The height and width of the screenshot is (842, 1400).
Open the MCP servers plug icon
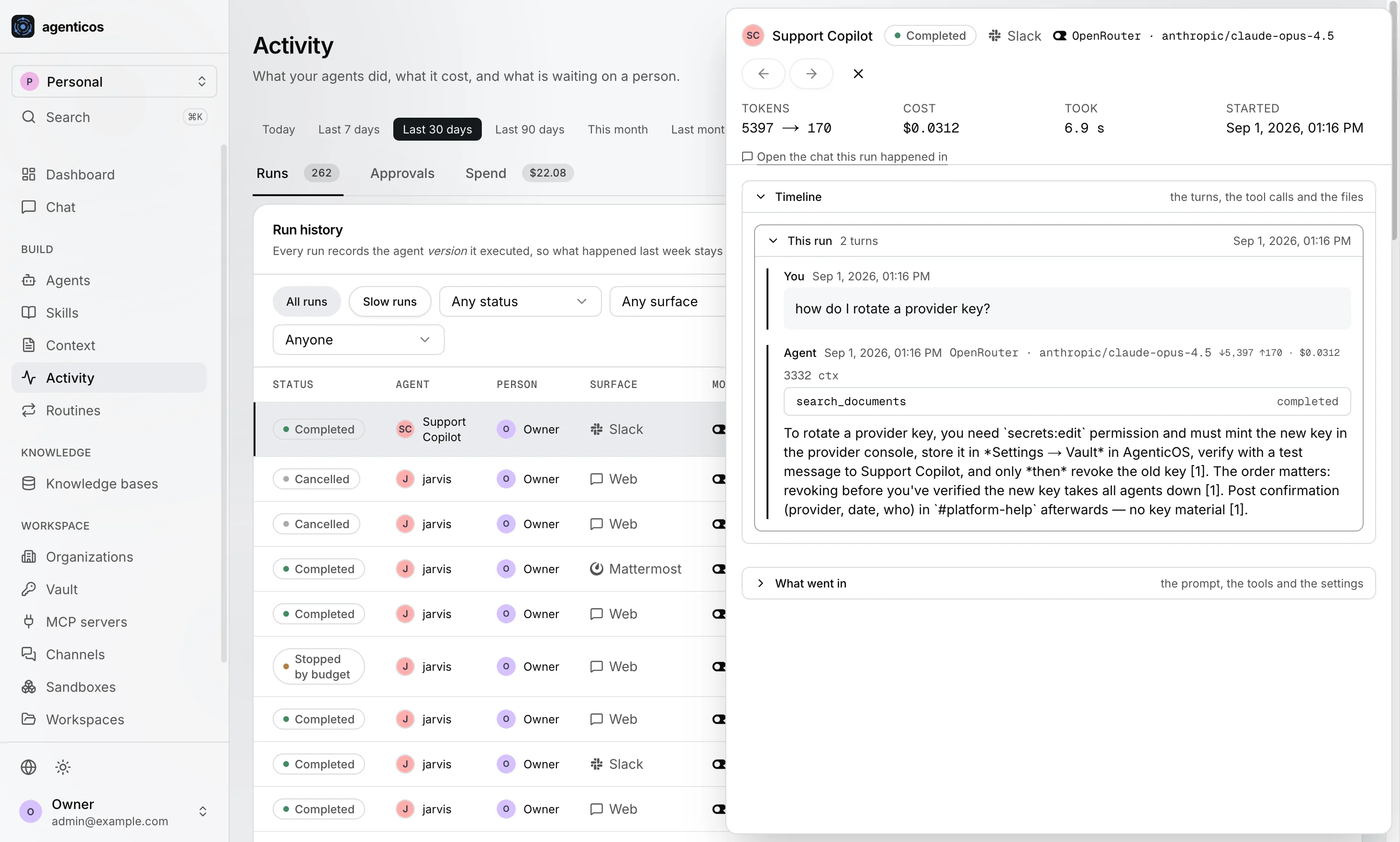(x=28, y=622)
